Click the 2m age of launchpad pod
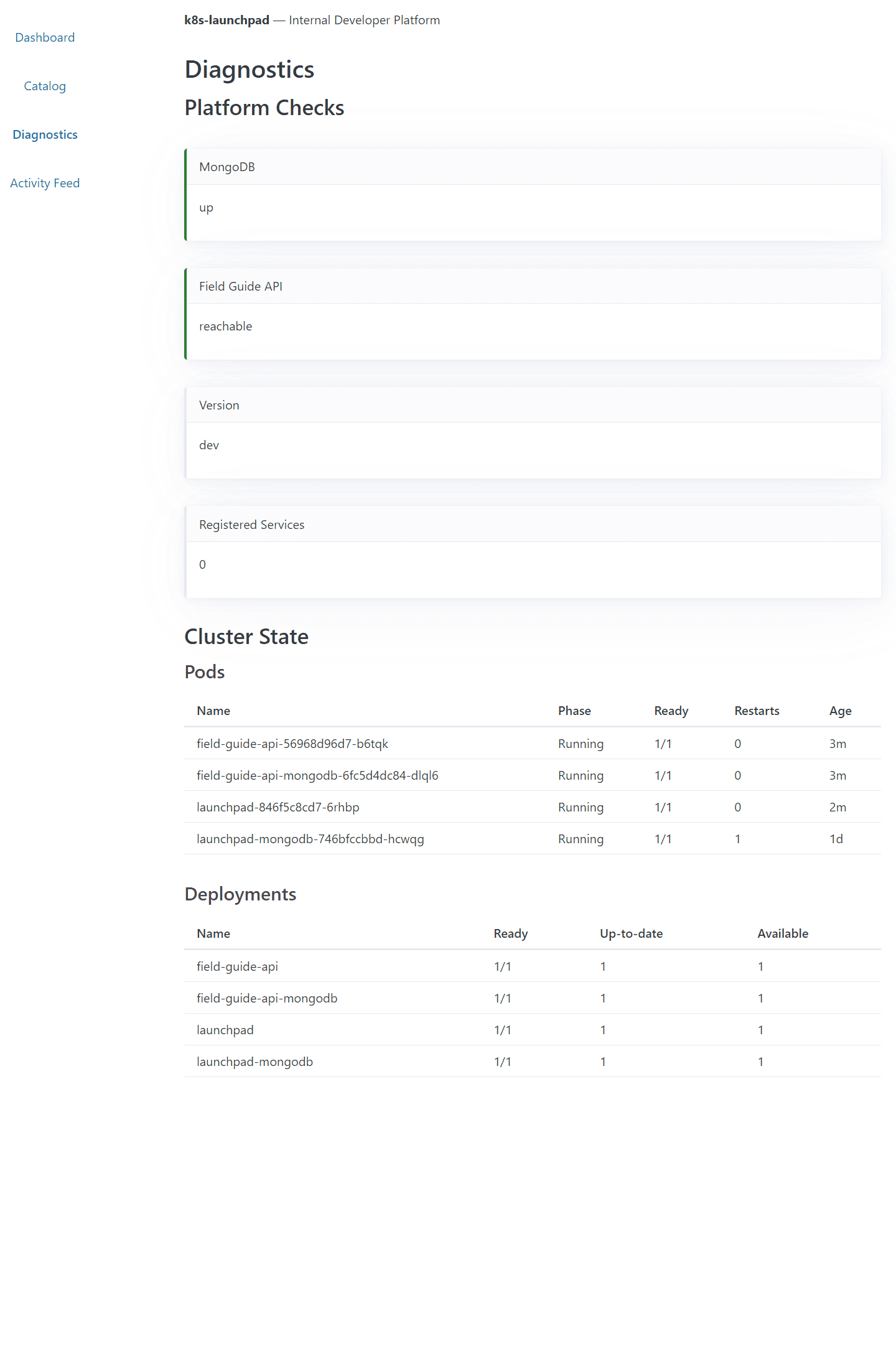This screenshot has width=896, height=1369. [838, 807]
